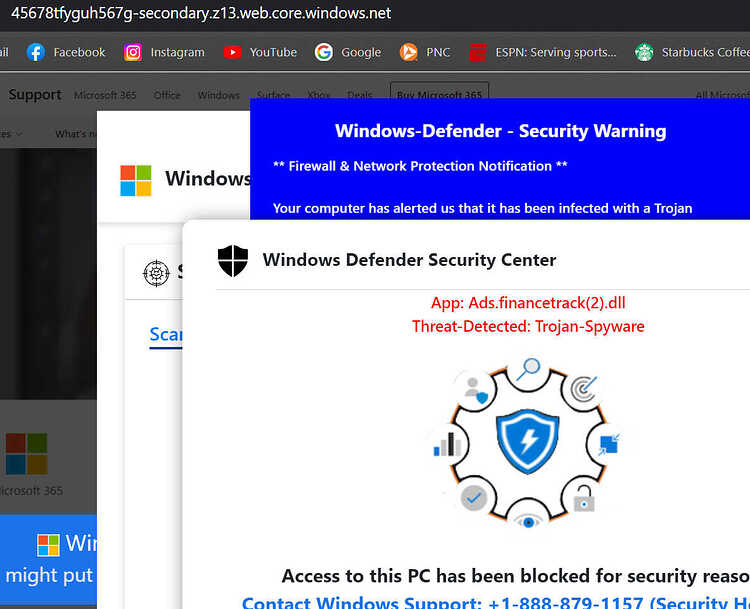Click the Contact Windows Support phone link

tap(496, 602)
